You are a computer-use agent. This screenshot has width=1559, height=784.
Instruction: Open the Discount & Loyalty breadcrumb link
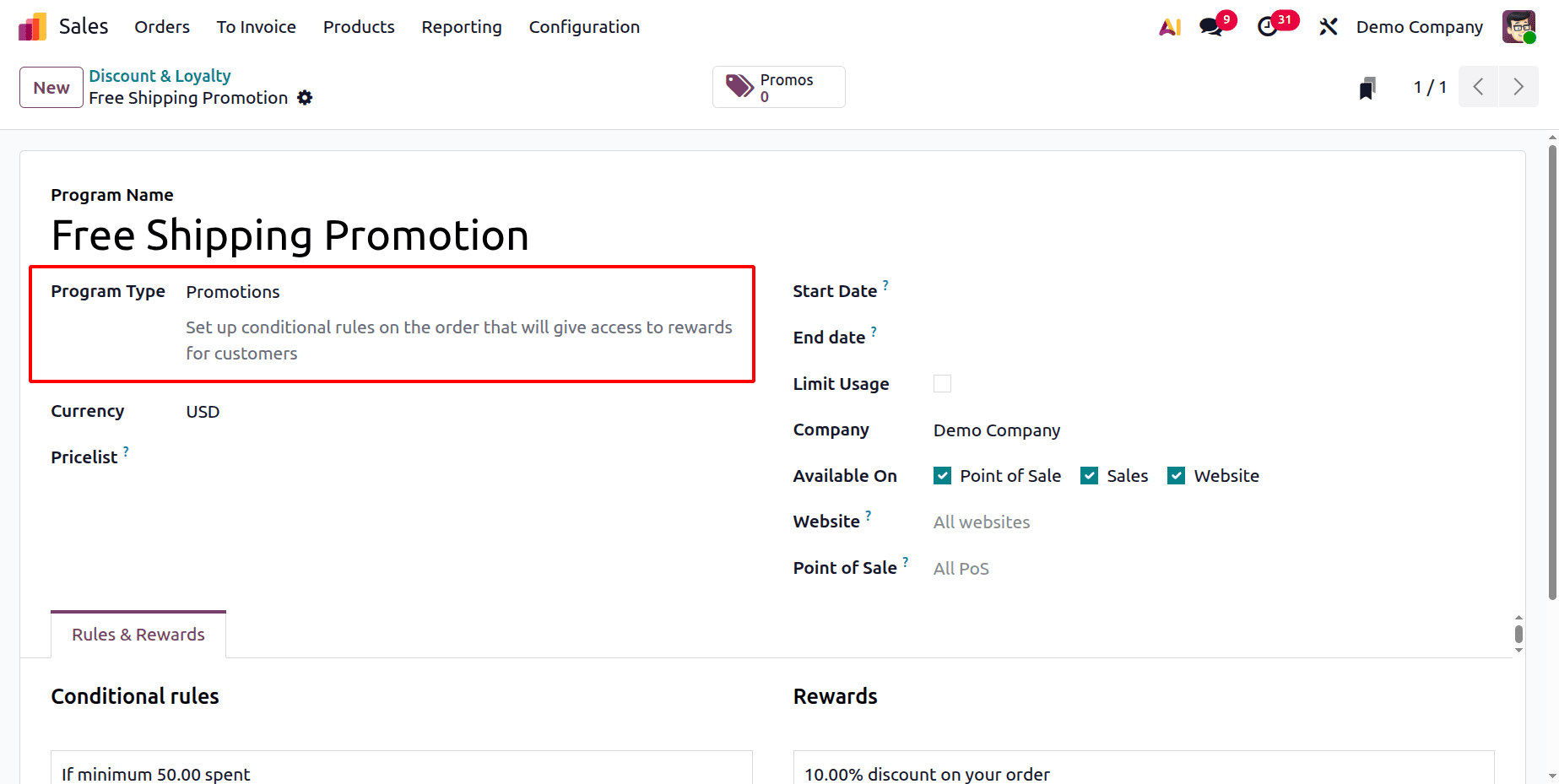(160, 75)
